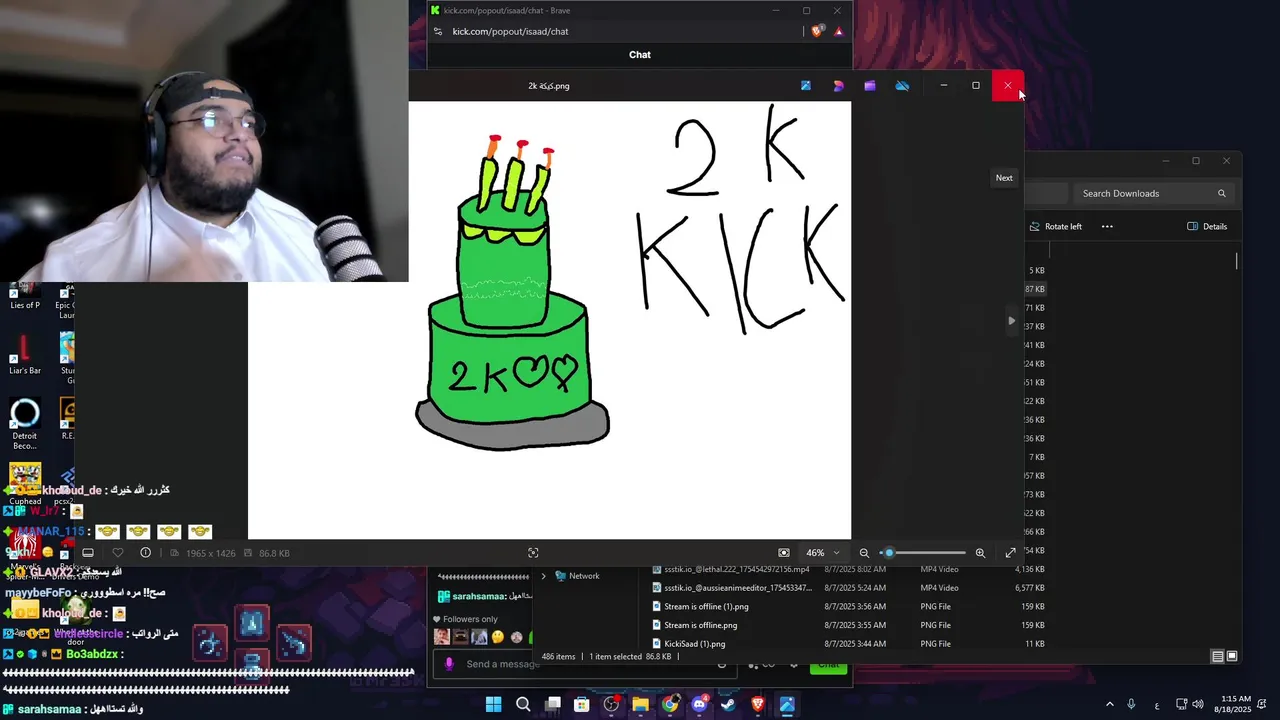Viewport: 1280px width, 720px height.
Task: Open Steam from the taskbar
Action: 728,704
